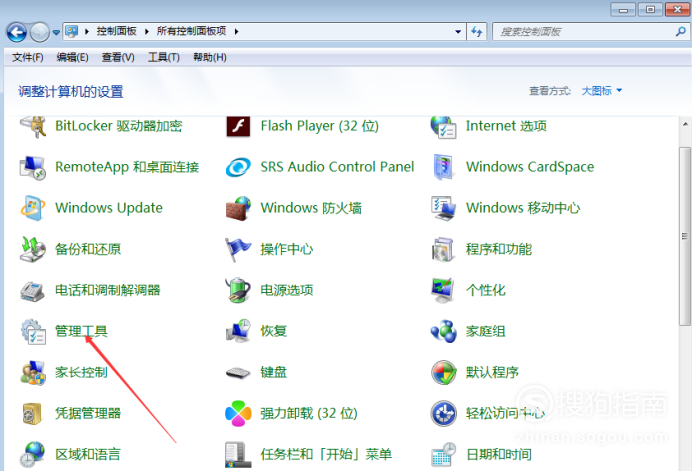This screenshot has width=692, height=471.
Task: Minimize the Control Panel window
Action: point(623,9)
